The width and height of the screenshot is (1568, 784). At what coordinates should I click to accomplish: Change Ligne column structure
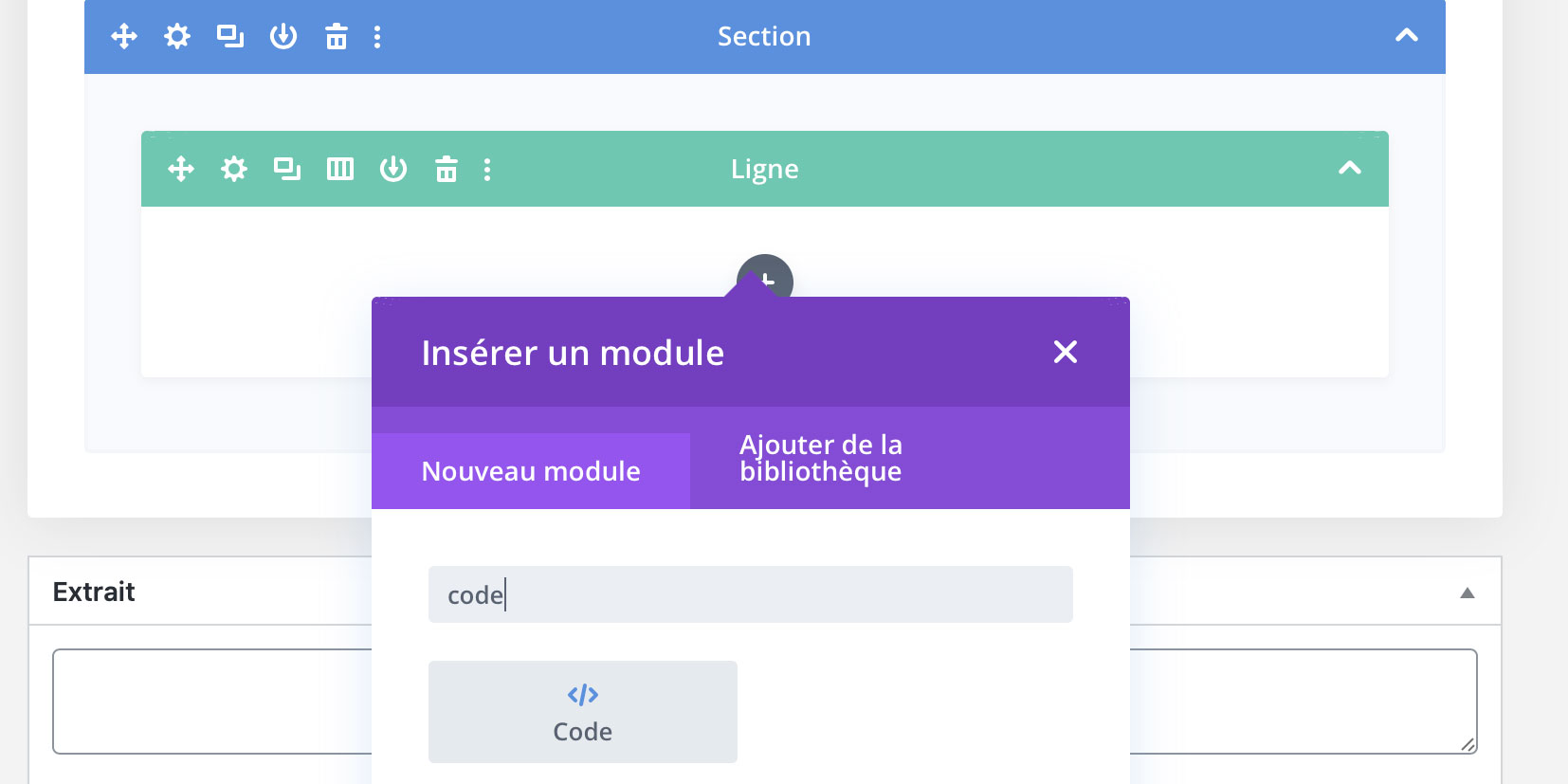pos(340,170)
